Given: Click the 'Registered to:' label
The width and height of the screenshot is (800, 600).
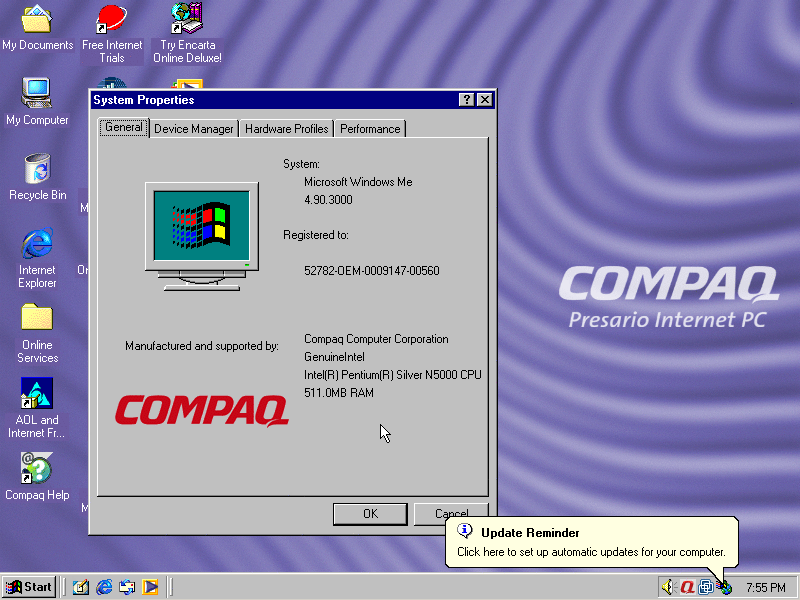Looking at the screenshot, I should (316, 235).
